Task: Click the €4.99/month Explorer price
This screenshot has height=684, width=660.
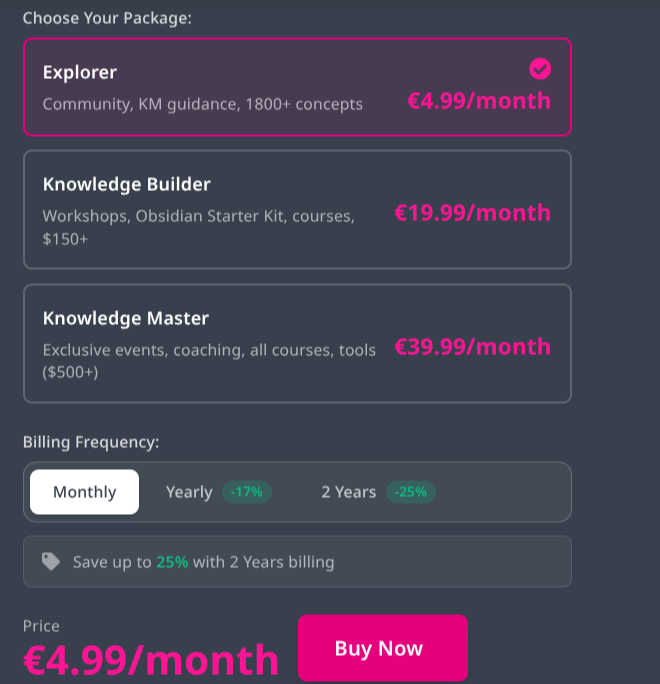Action: pyautogui.click(x=479, y=100)
